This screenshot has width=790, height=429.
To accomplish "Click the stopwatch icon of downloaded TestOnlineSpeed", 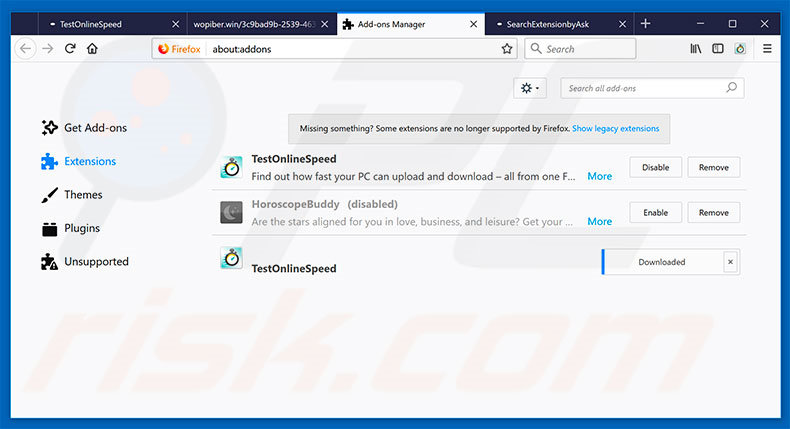I will [232, 258].
